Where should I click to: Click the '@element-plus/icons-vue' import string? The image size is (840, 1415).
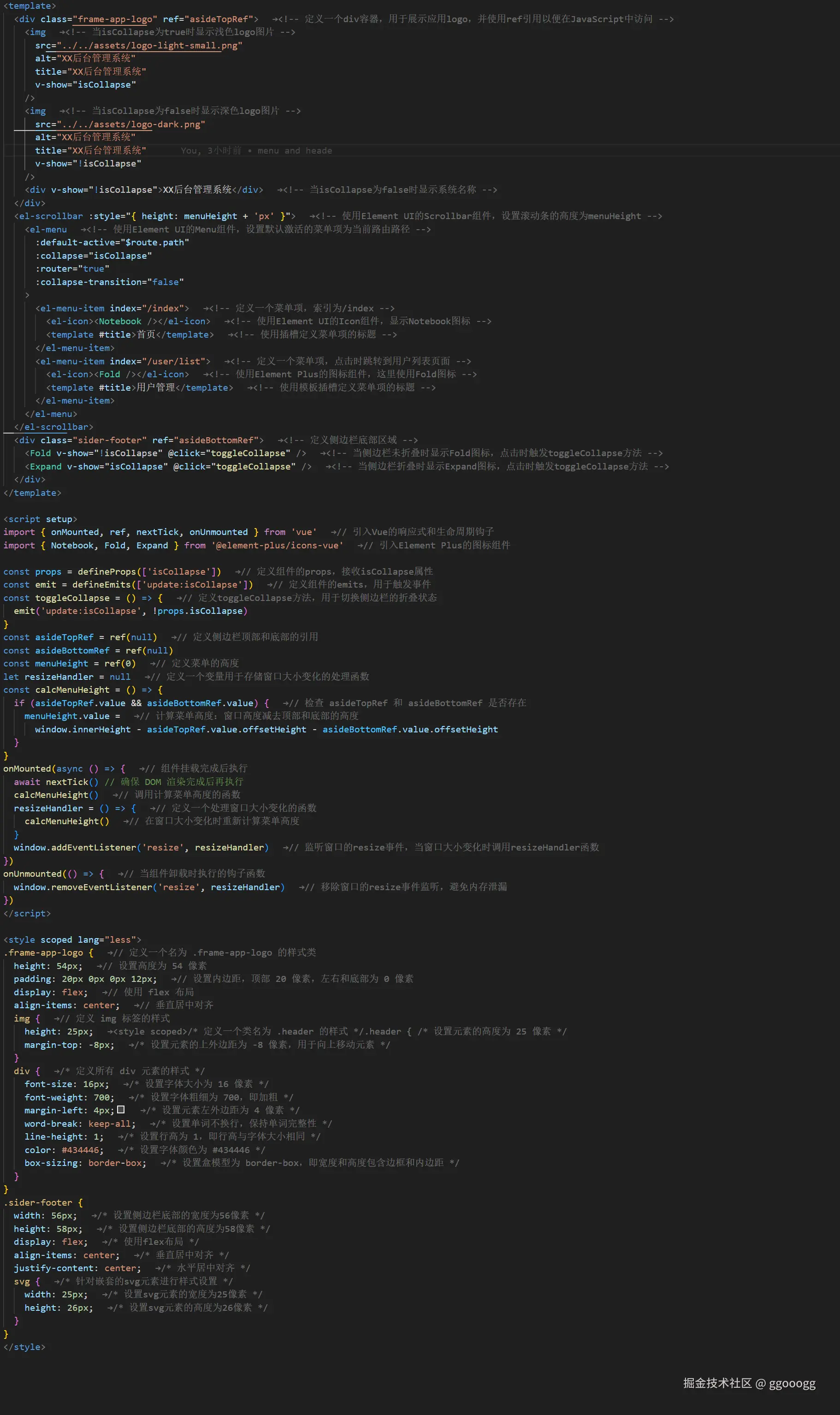coord(278,545)
